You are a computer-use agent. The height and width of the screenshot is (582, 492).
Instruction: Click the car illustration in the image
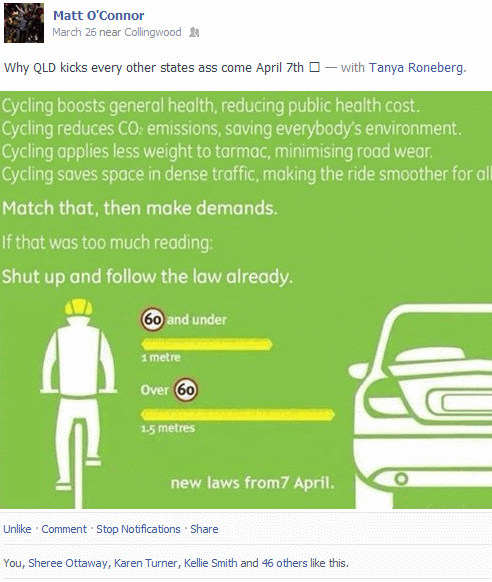[x=420, y=406]
